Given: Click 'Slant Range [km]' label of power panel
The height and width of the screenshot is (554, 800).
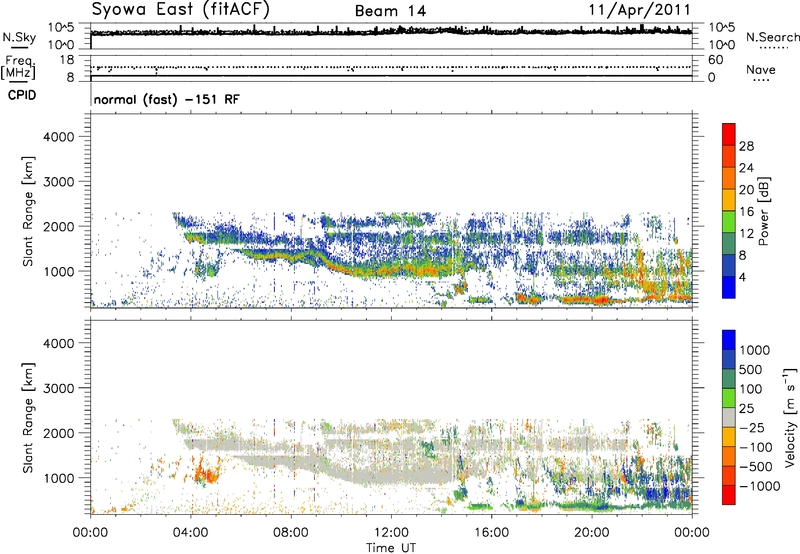Looking at the screenshot, I should [x=28, y=211].
